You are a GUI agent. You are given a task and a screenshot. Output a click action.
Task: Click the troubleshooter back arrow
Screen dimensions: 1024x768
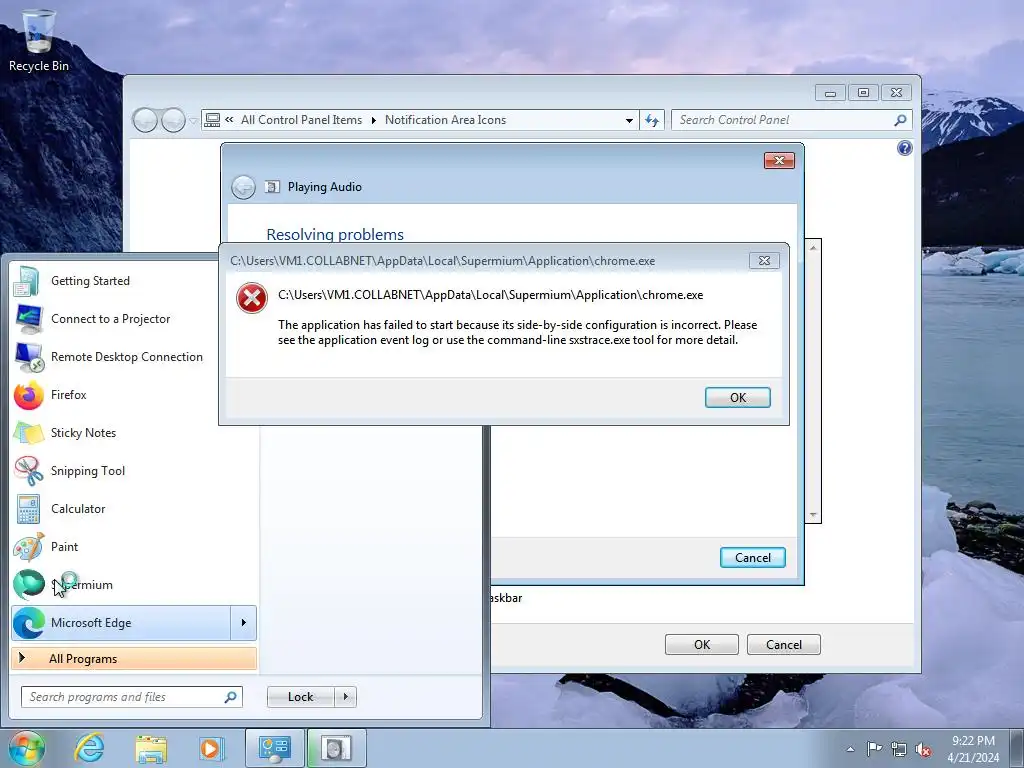(243, 187)
